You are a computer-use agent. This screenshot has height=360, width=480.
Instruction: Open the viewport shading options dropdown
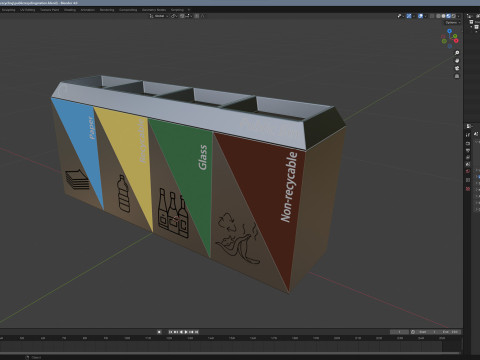[x=458, y=16]
